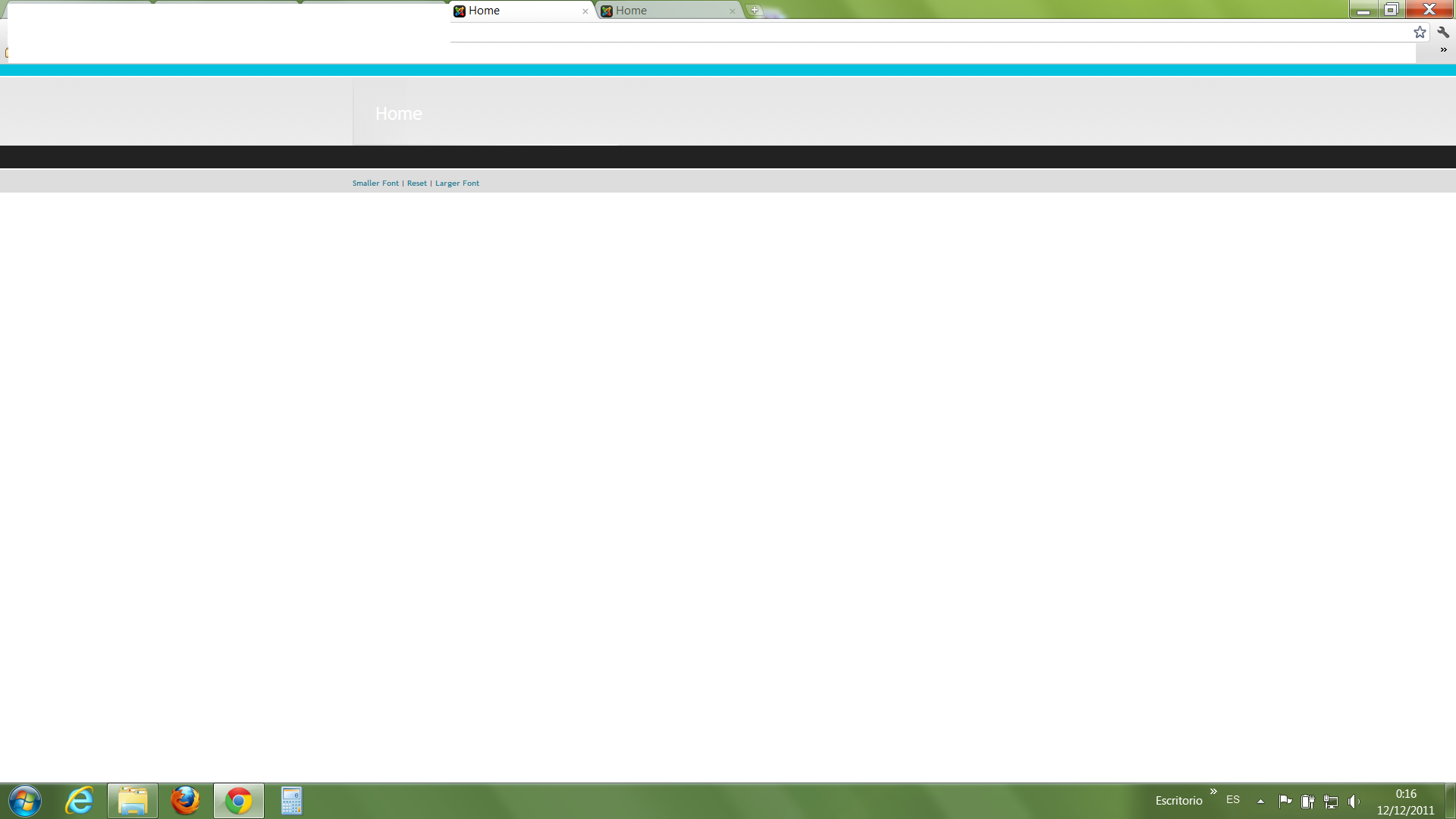
Task: Minimize the Chrome window
Action: (1363, 9)
